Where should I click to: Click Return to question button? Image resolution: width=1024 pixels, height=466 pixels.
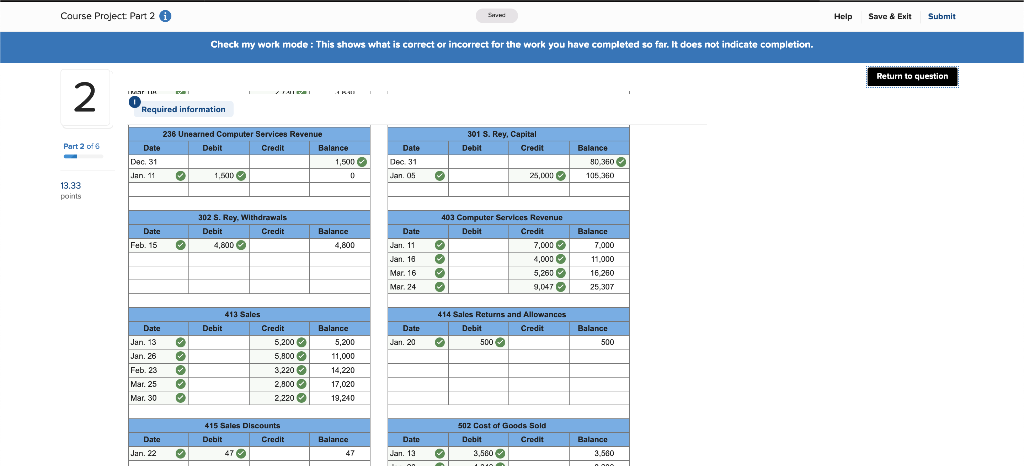coord(912,76)
